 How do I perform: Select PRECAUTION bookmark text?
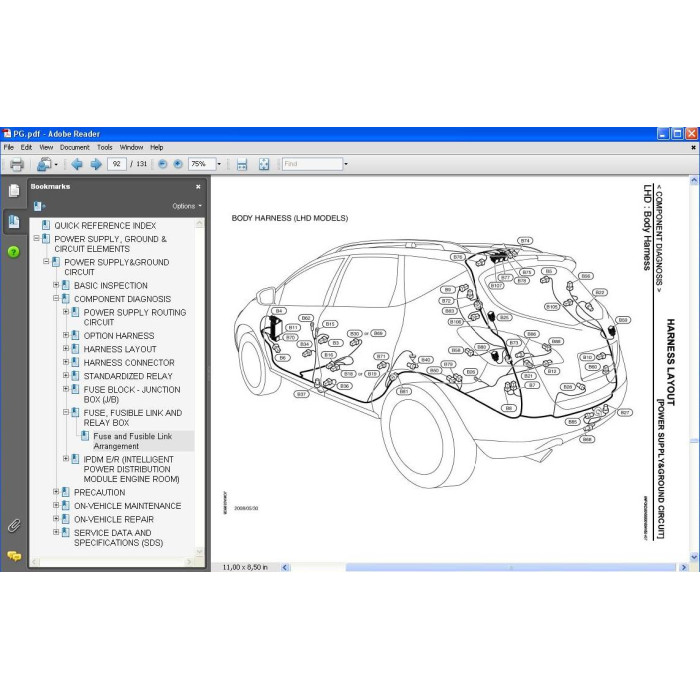(99, 492)
